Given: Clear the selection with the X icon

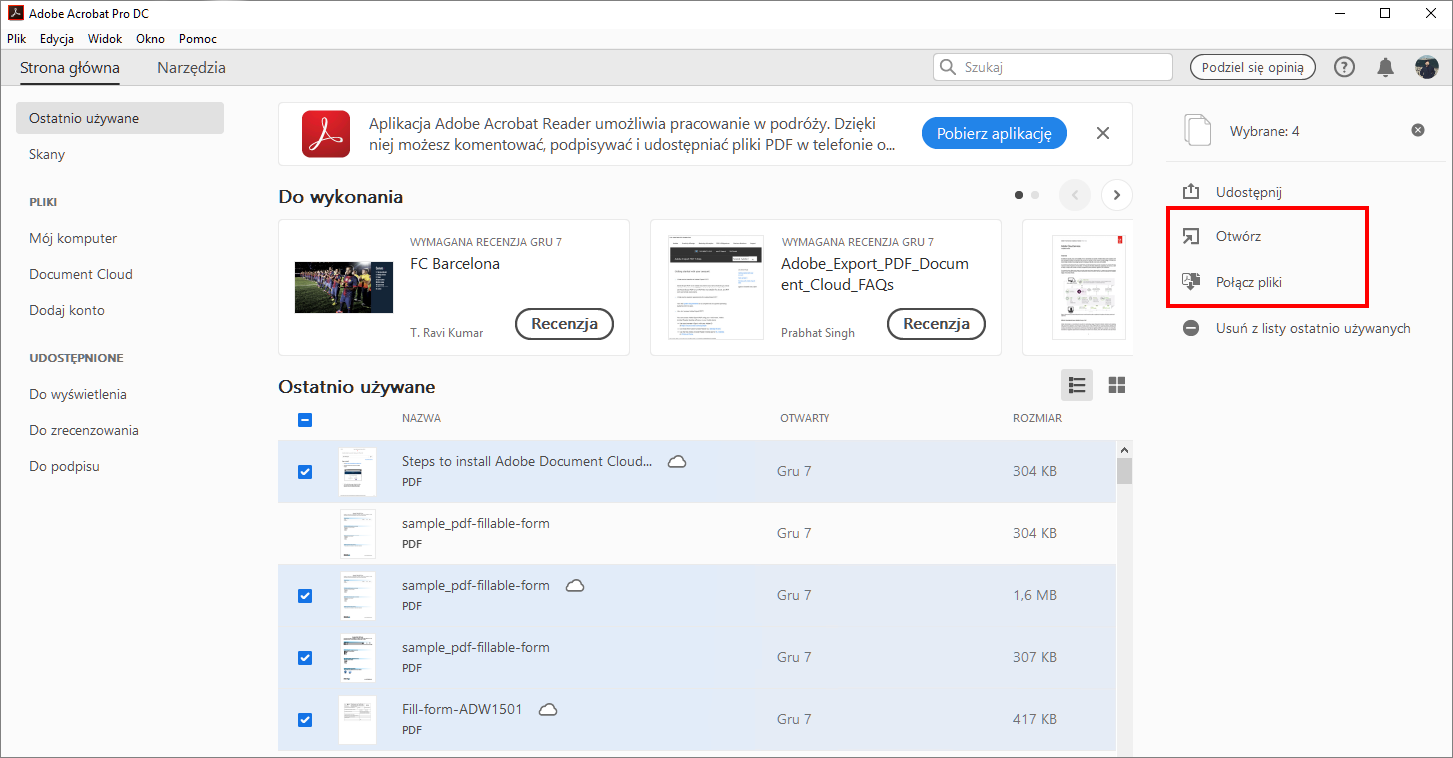Looking at the screenshot, I should tap(1417, 130).
